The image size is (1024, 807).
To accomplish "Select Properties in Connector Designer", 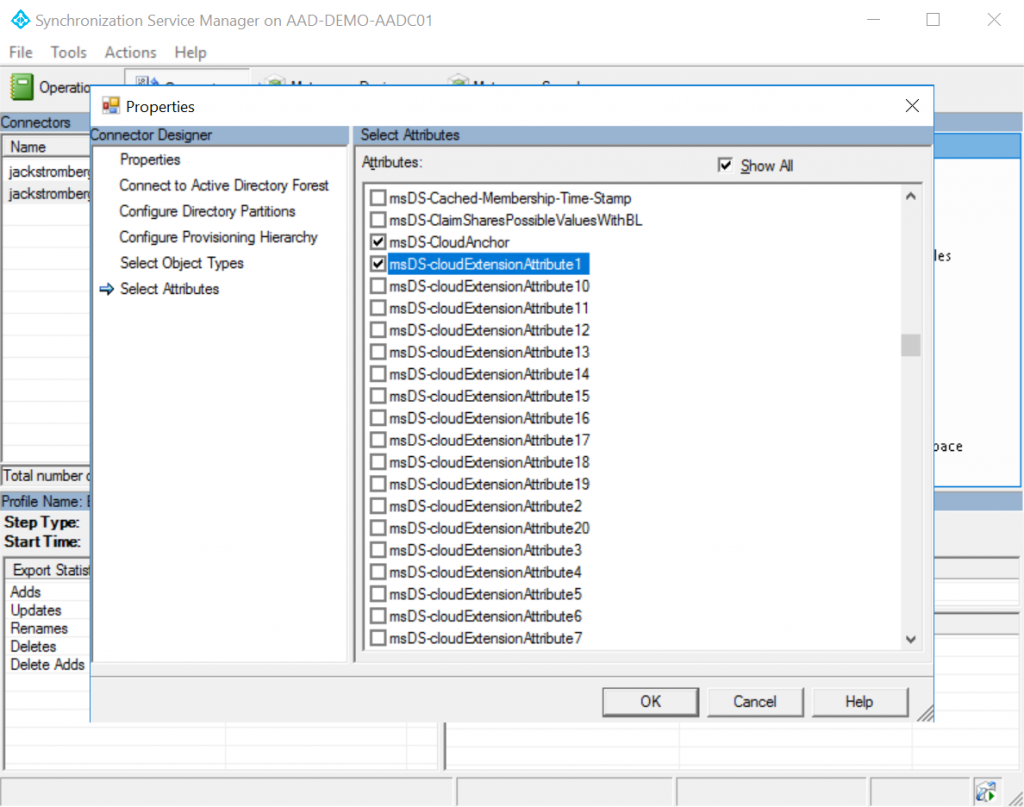I will click(150, 160).
